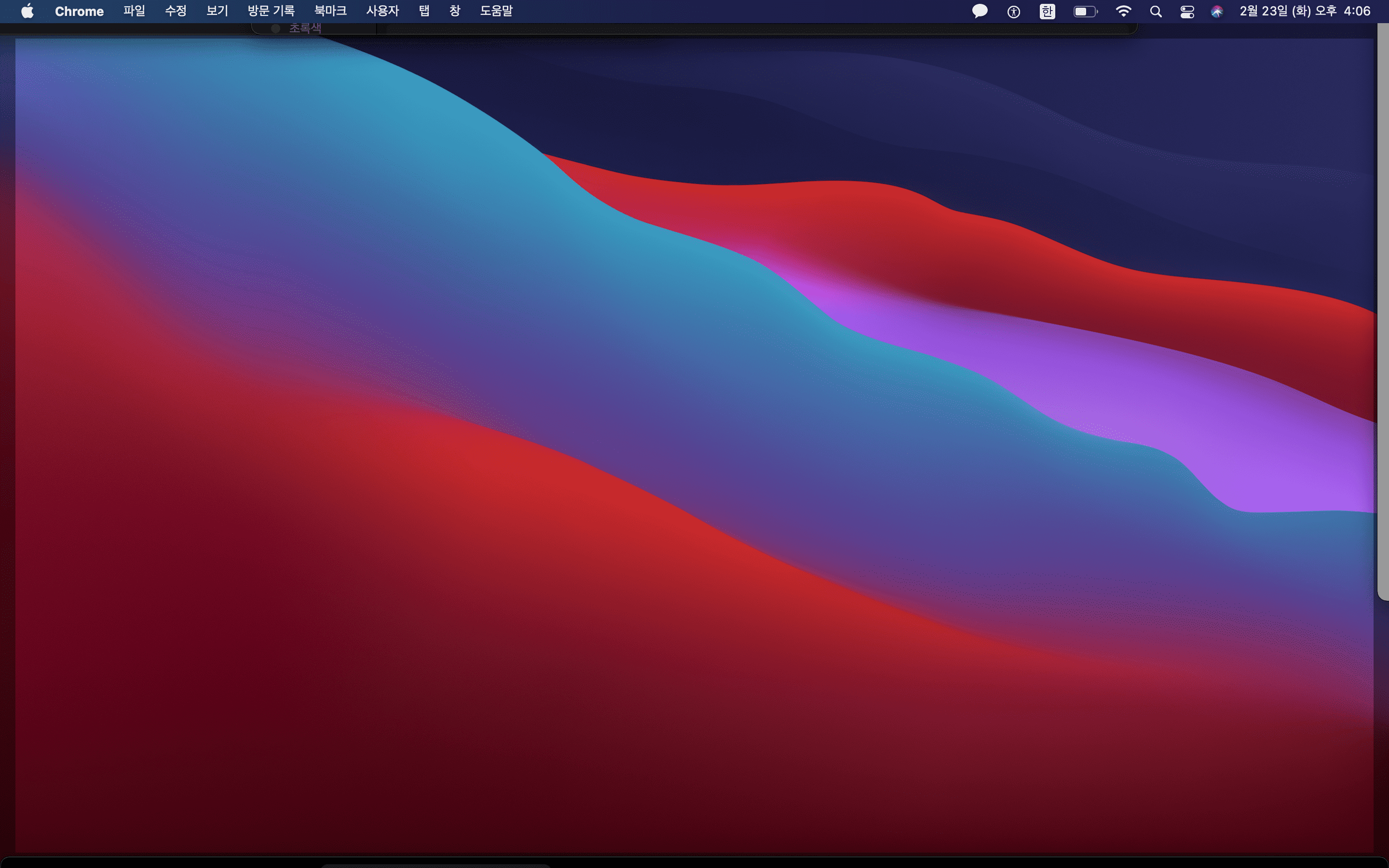Image resolution: width=1389 pixels, height=868 pixels.
Task: Open the 북마크 menu
Action: tap(330, 11)
